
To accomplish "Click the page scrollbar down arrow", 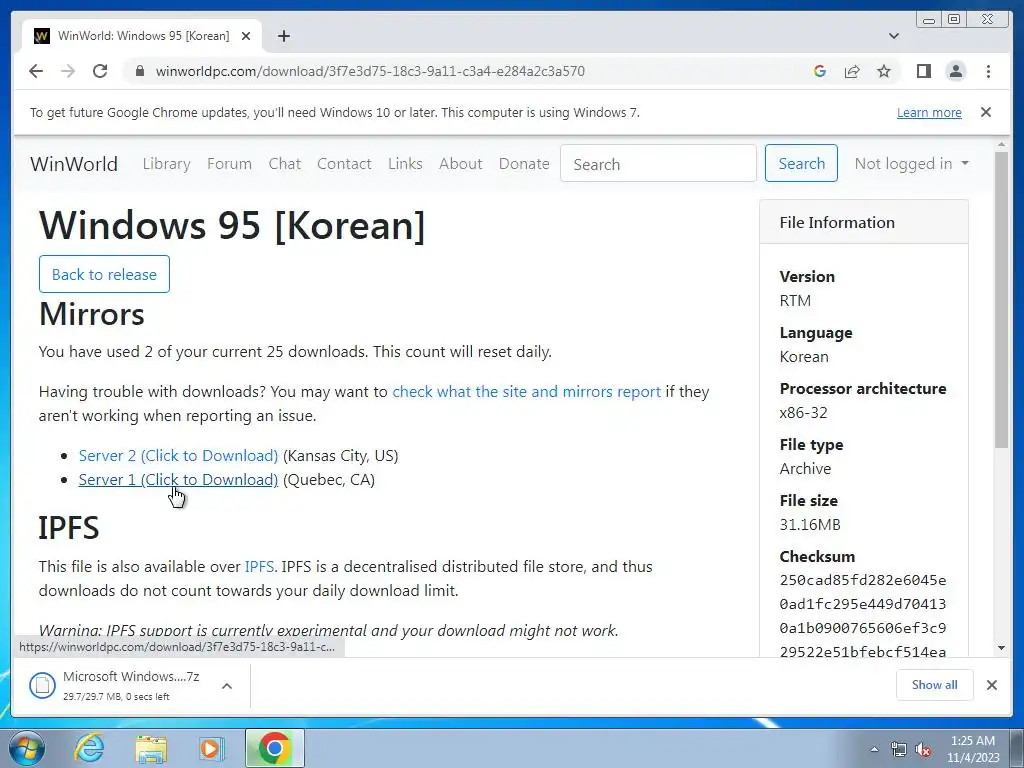I will [x=1002, y=648].
